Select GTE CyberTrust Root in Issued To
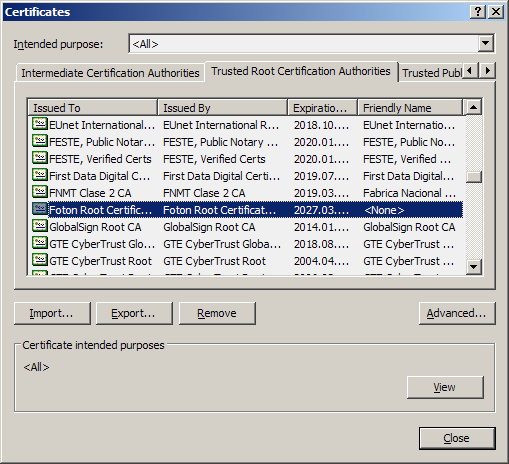Screen dimensions: 509x464 click(100, 261)
